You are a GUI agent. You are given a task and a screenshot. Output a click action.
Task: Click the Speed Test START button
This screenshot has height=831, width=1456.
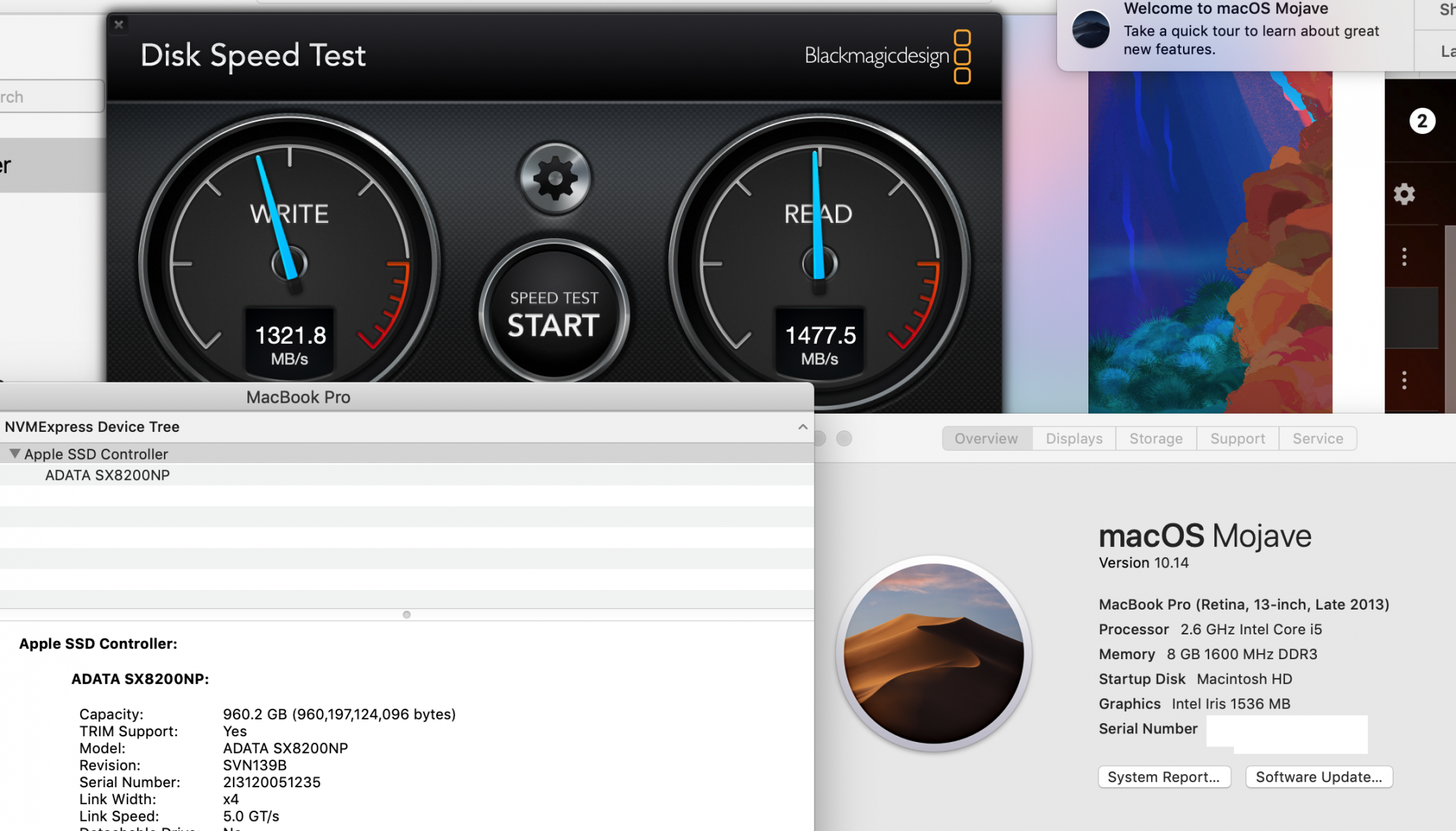pyautogui.click(x=554, y=314)
